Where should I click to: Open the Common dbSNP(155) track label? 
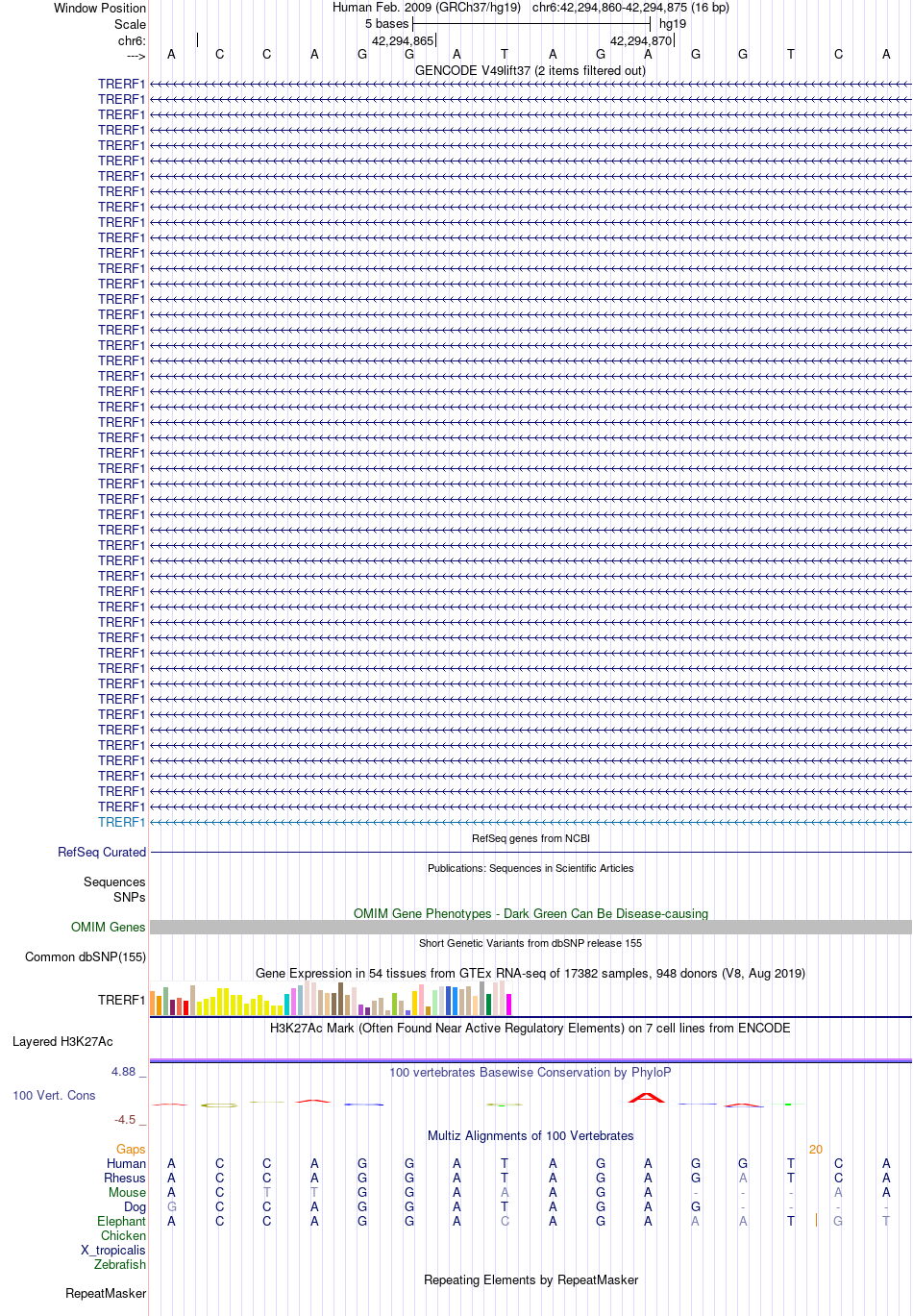coord(86,956)
